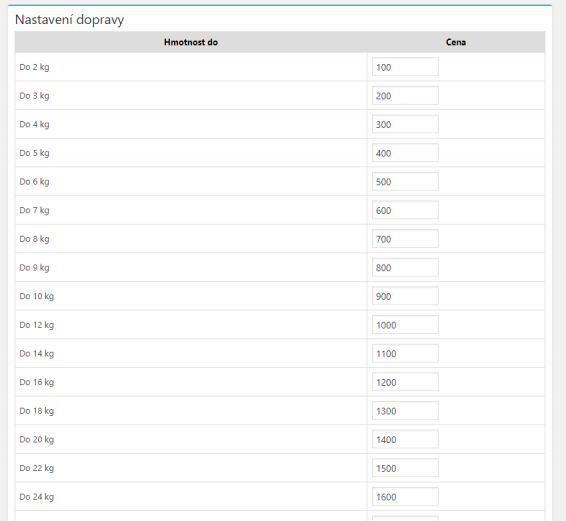Click the Do 8 kg price input

click(405, 239)
